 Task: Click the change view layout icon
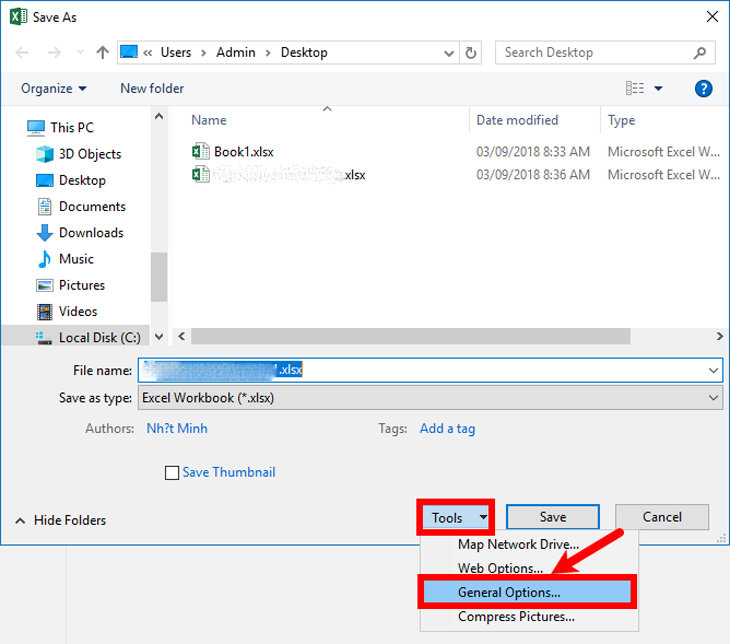635,89
